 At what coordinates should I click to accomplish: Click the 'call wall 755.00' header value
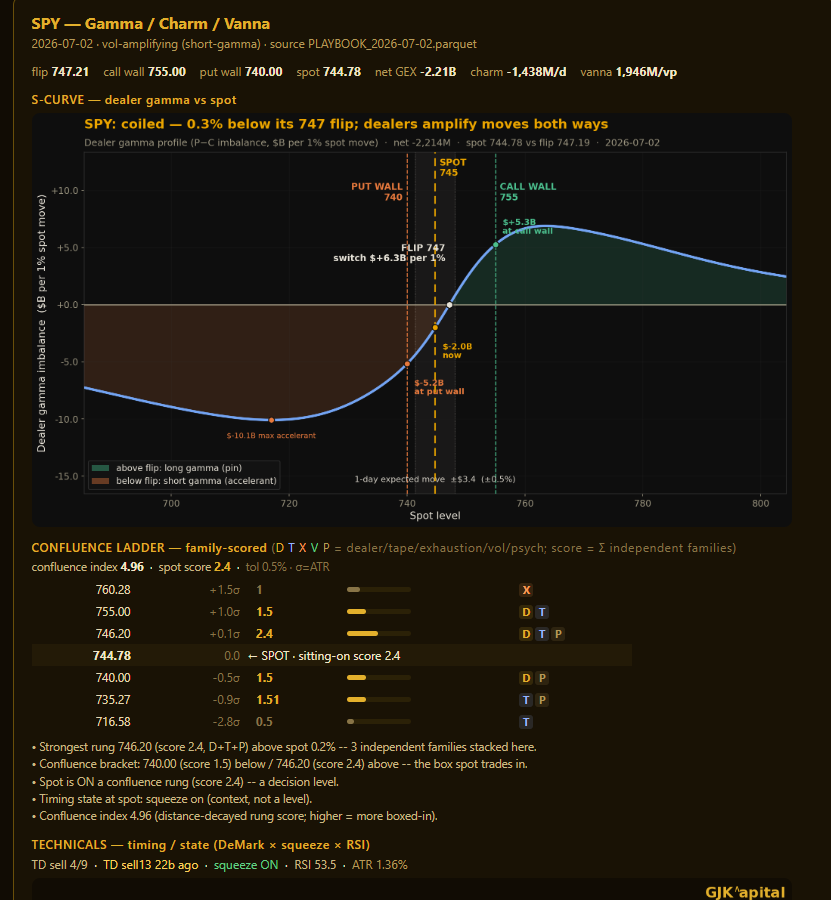pos(145,72)
